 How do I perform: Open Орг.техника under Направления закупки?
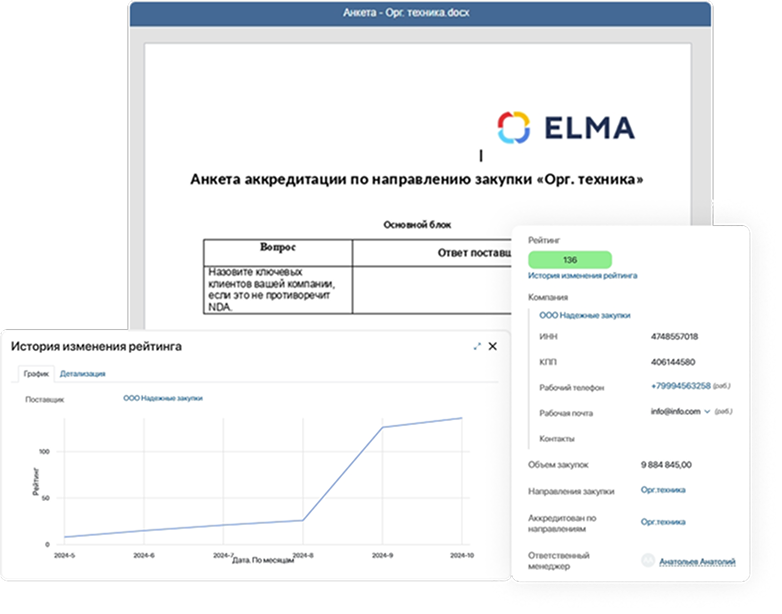[663, 491]
